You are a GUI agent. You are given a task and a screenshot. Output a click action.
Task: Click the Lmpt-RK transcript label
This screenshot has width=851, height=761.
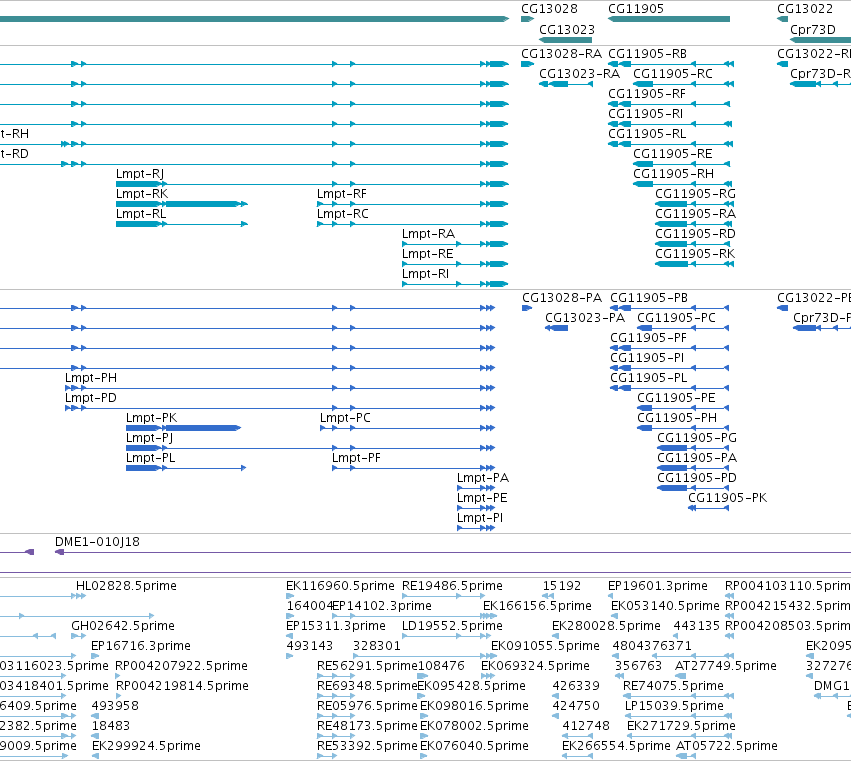point(142,194)
